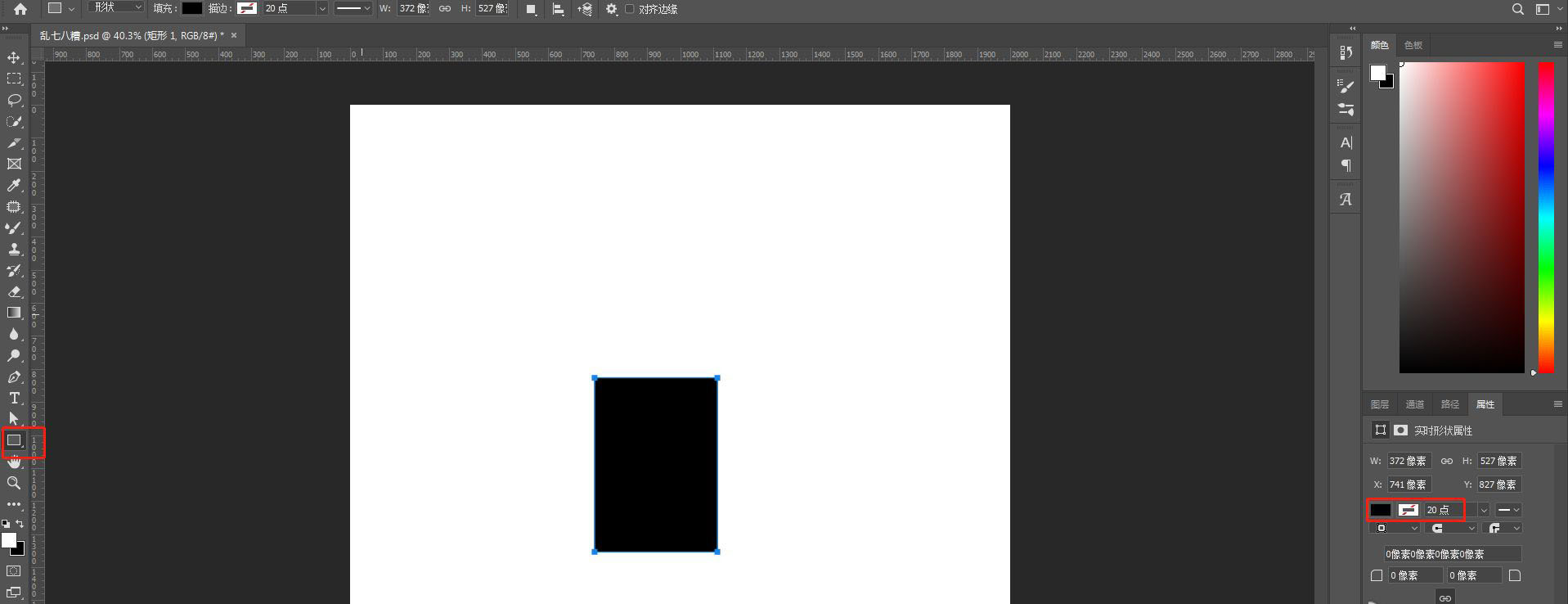This screenshot has width=1568, height=604.
Task: Switch to the 色板 tab
Action: 1413,45
